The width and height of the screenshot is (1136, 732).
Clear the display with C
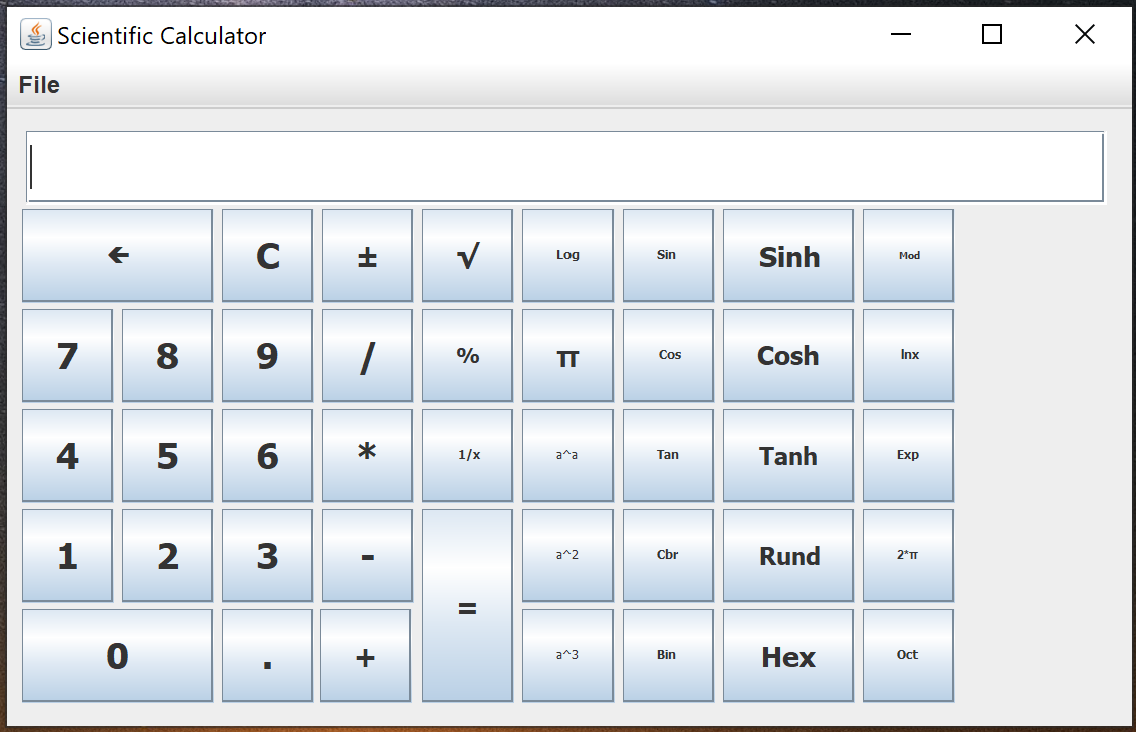coord(267,255)
